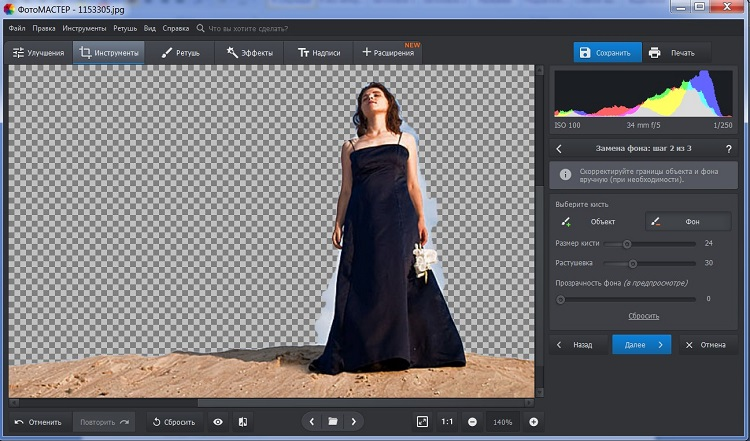
Task: Go to next photo arrow
Action: [x=353, y=422]
